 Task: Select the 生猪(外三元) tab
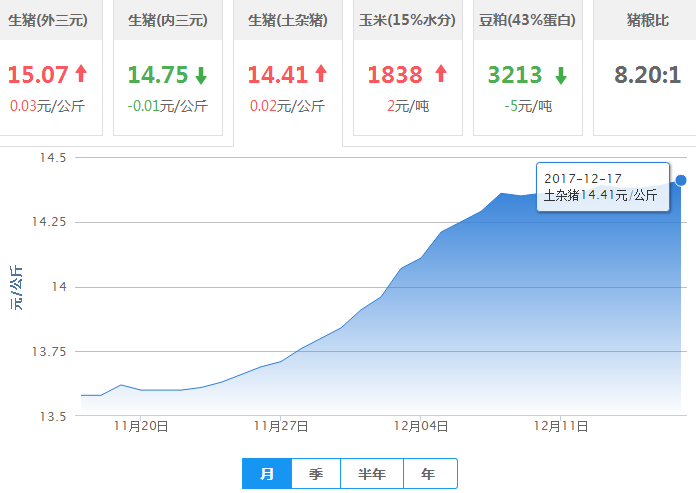(48, 19)
